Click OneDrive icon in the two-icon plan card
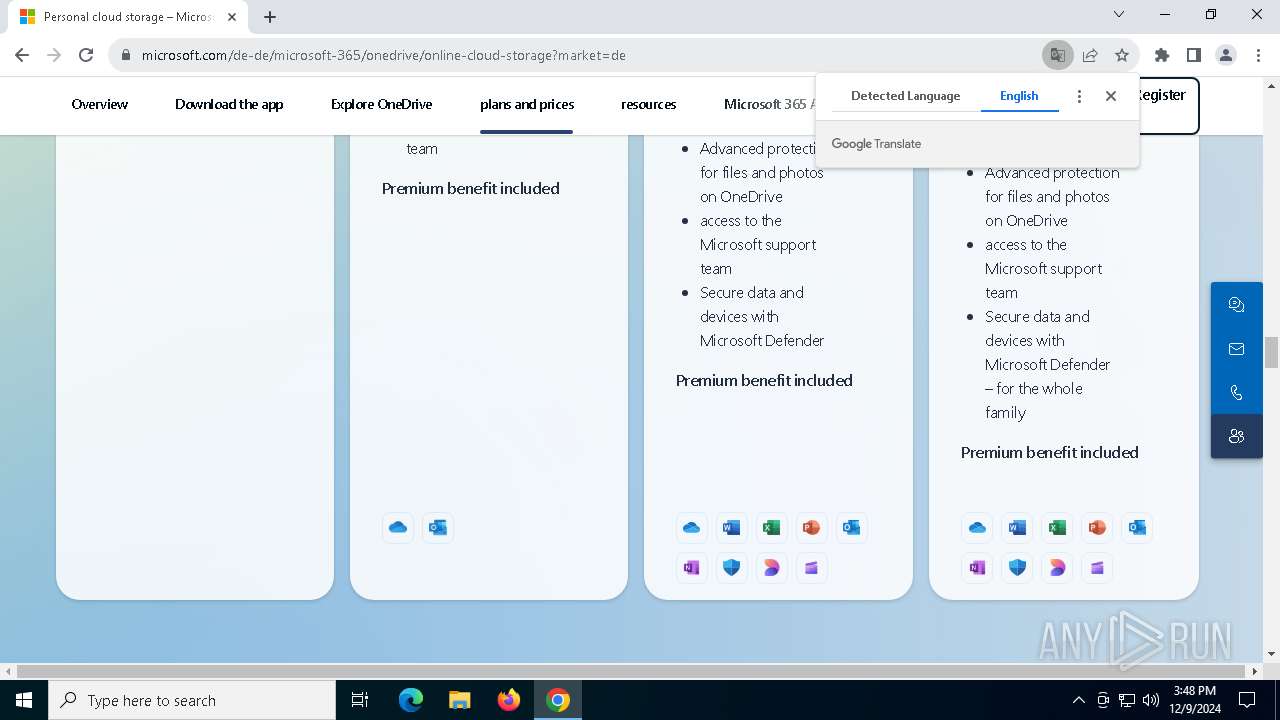The image size is (1280, 720). coord(398,527)
